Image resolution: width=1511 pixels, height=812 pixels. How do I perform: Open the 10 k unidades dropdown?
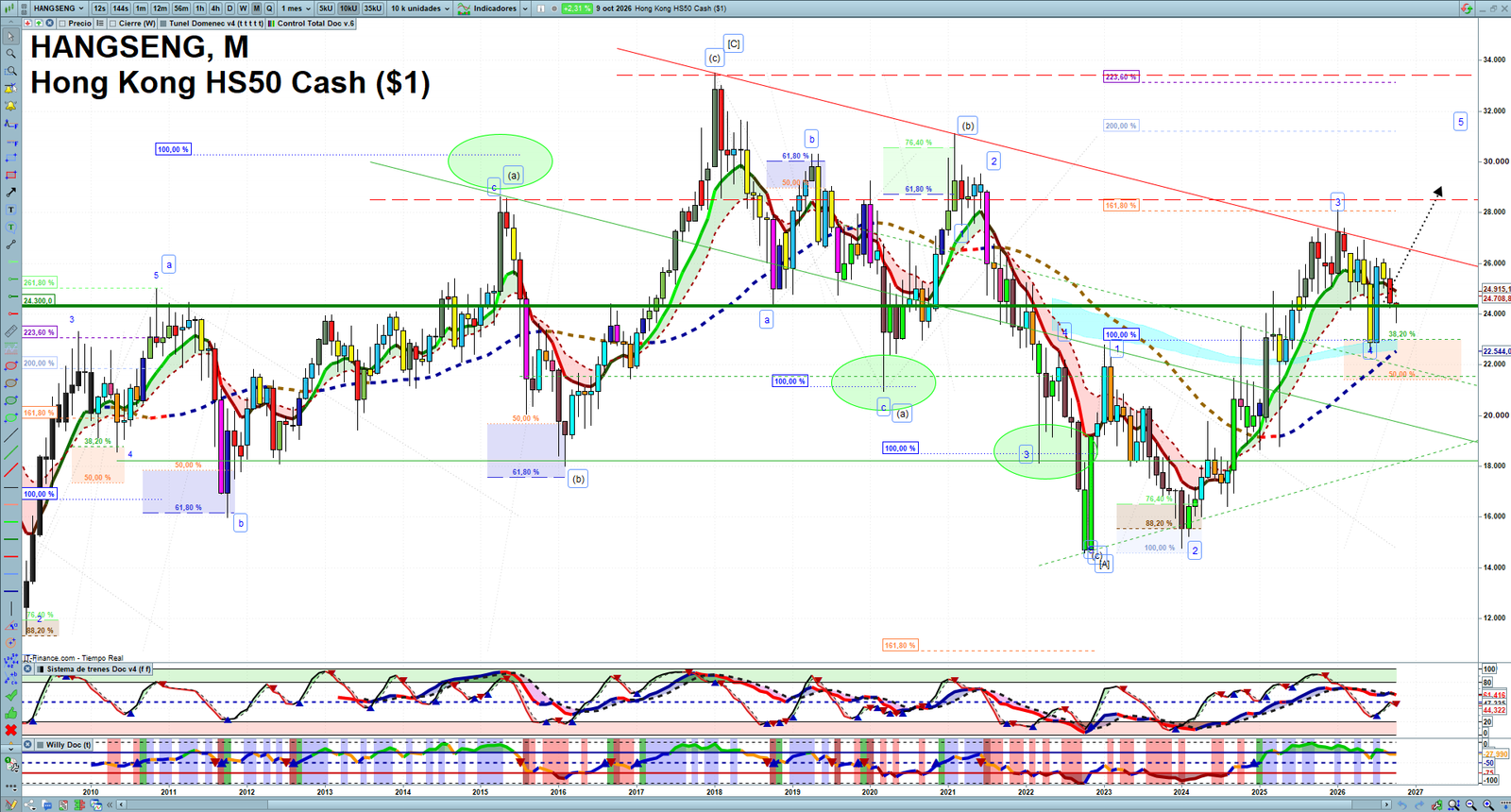click(x=420, y=8)
